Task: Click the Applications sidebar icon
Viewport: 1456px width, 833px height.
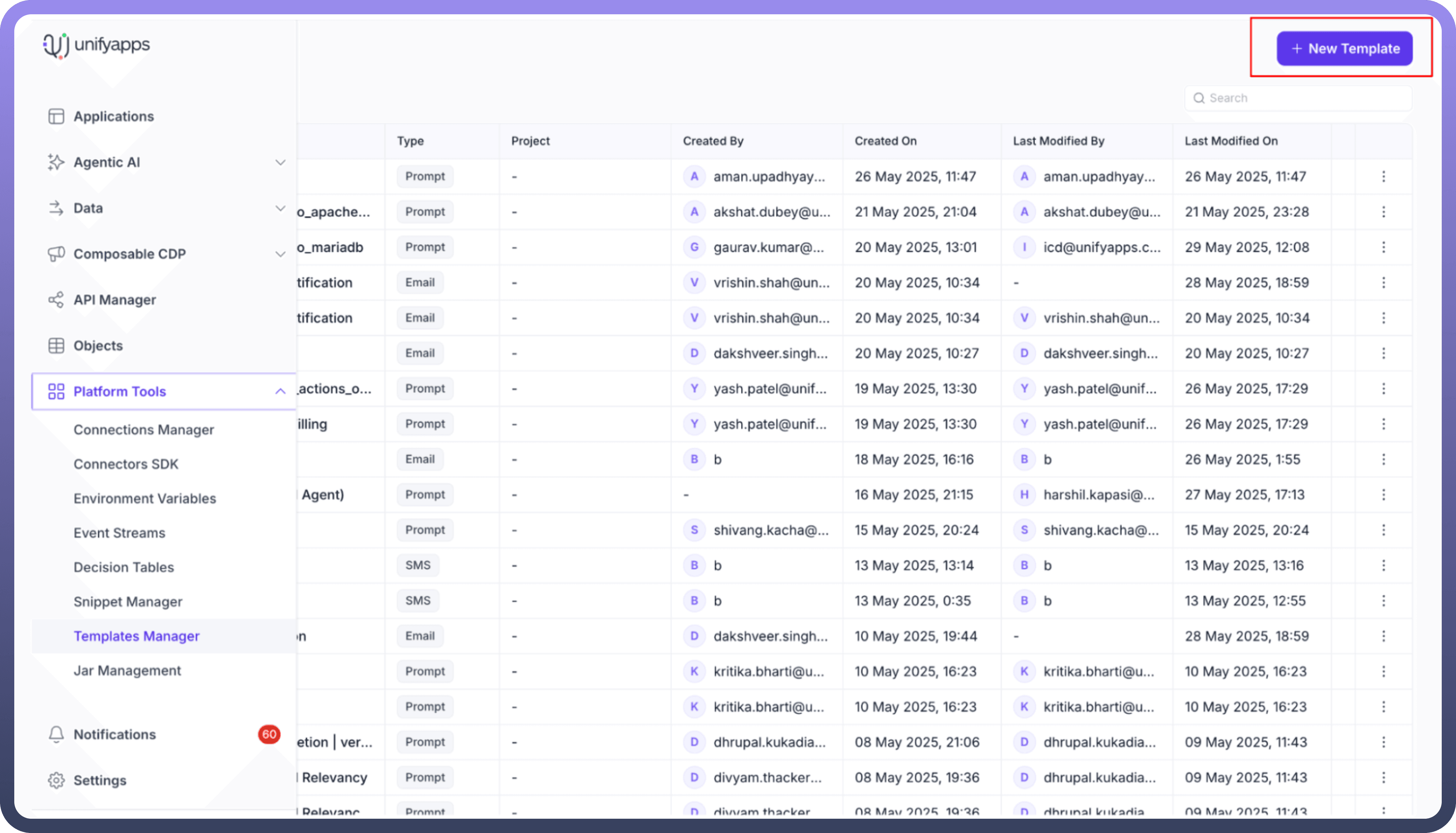Action: tap(56, 116)
